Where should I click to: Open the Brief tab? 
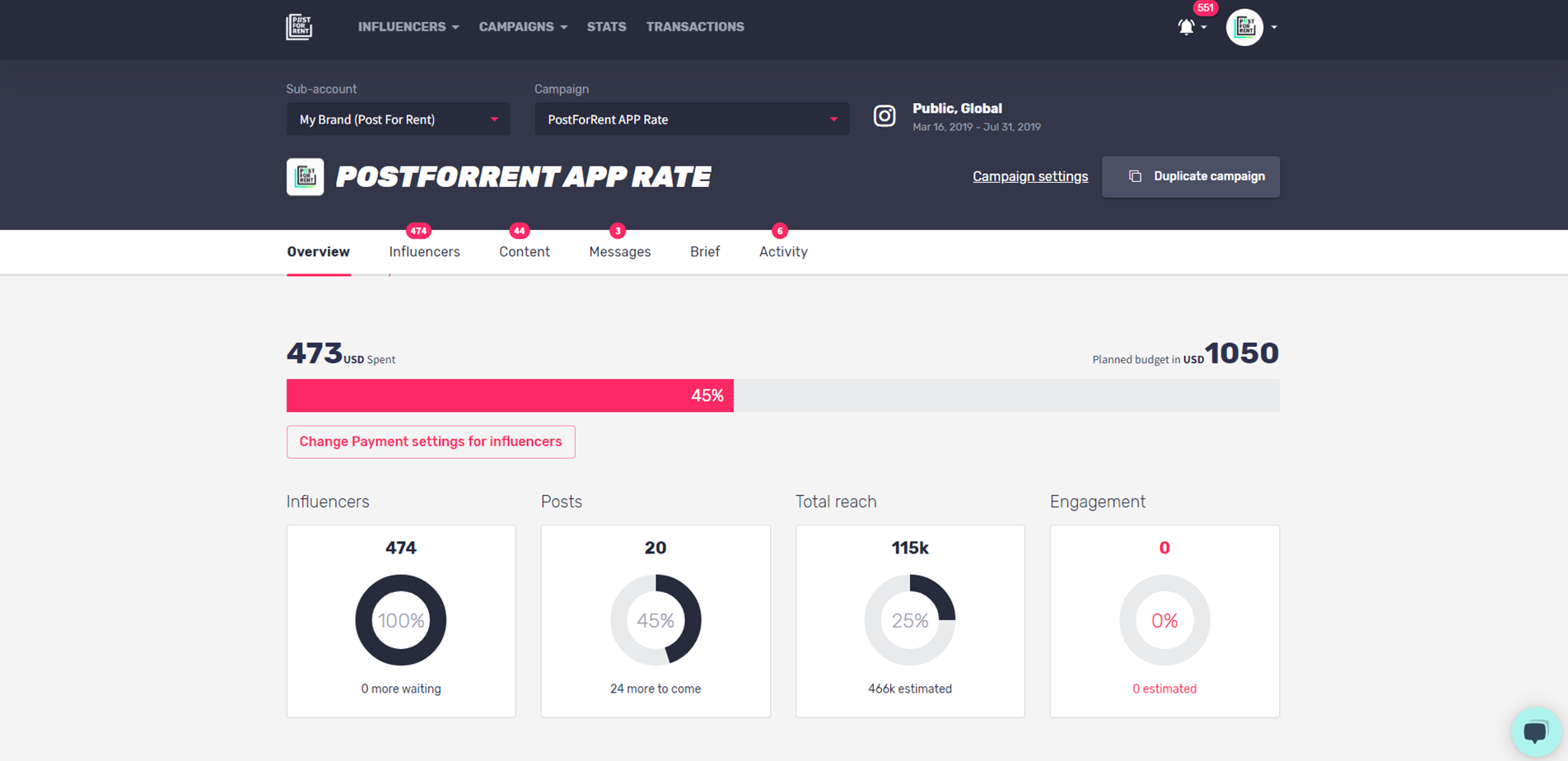pos(705,252)
